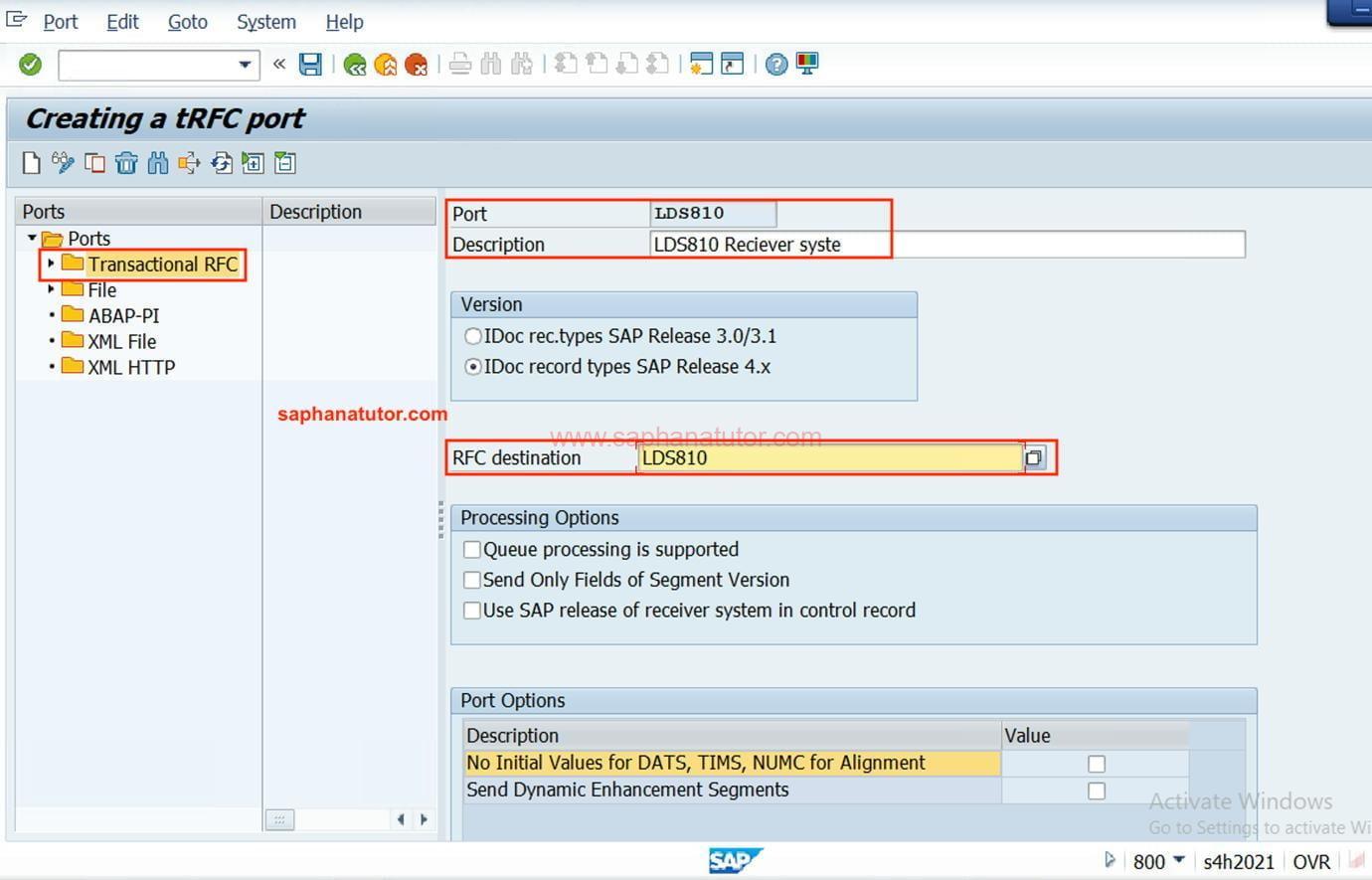Expand the File folder arrow

51,289
